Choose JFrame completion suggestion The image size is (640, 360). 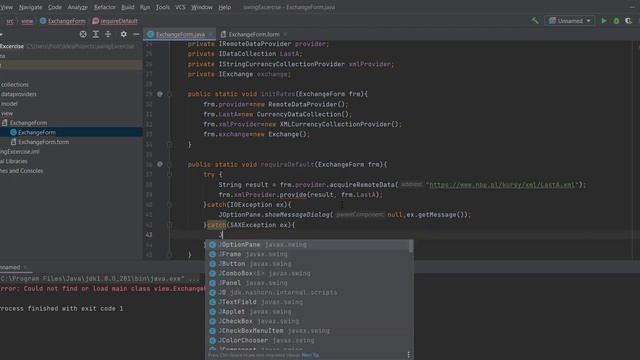point(308,254)
